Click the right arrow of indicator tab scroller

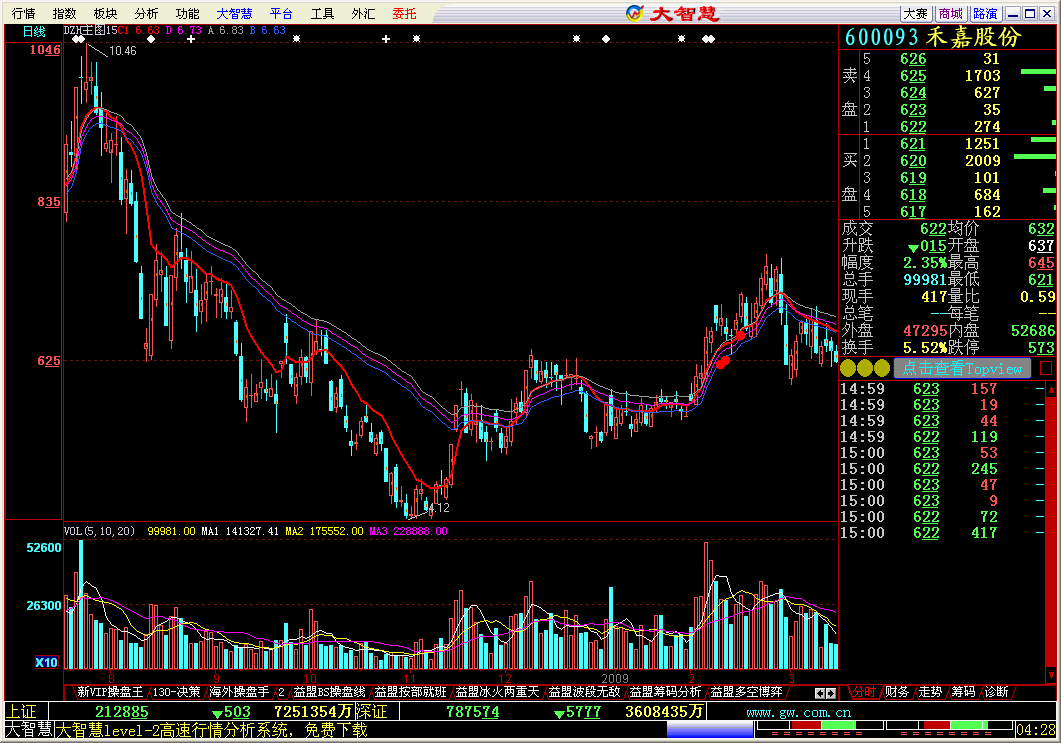click(x=831, y=693)
